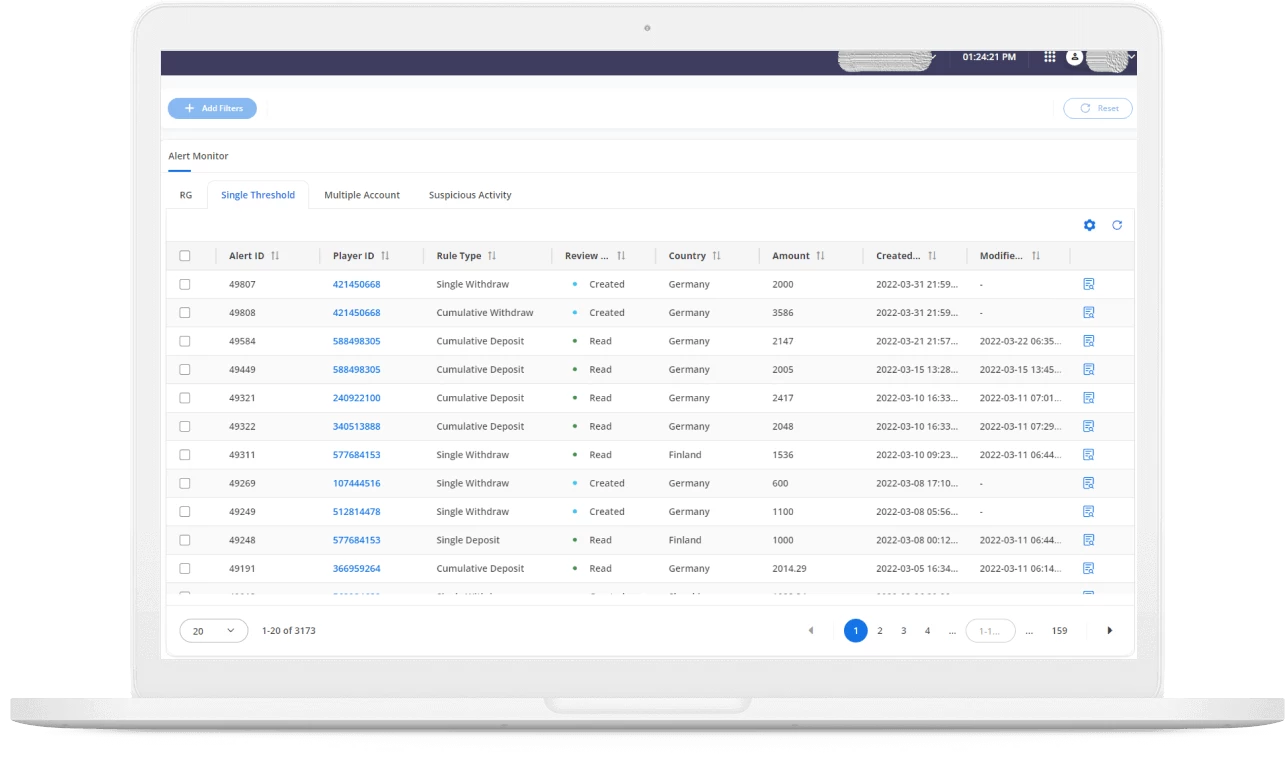Open the Suspicious Activity tab
Screen dimensions: 1285x768
[470, 195]
